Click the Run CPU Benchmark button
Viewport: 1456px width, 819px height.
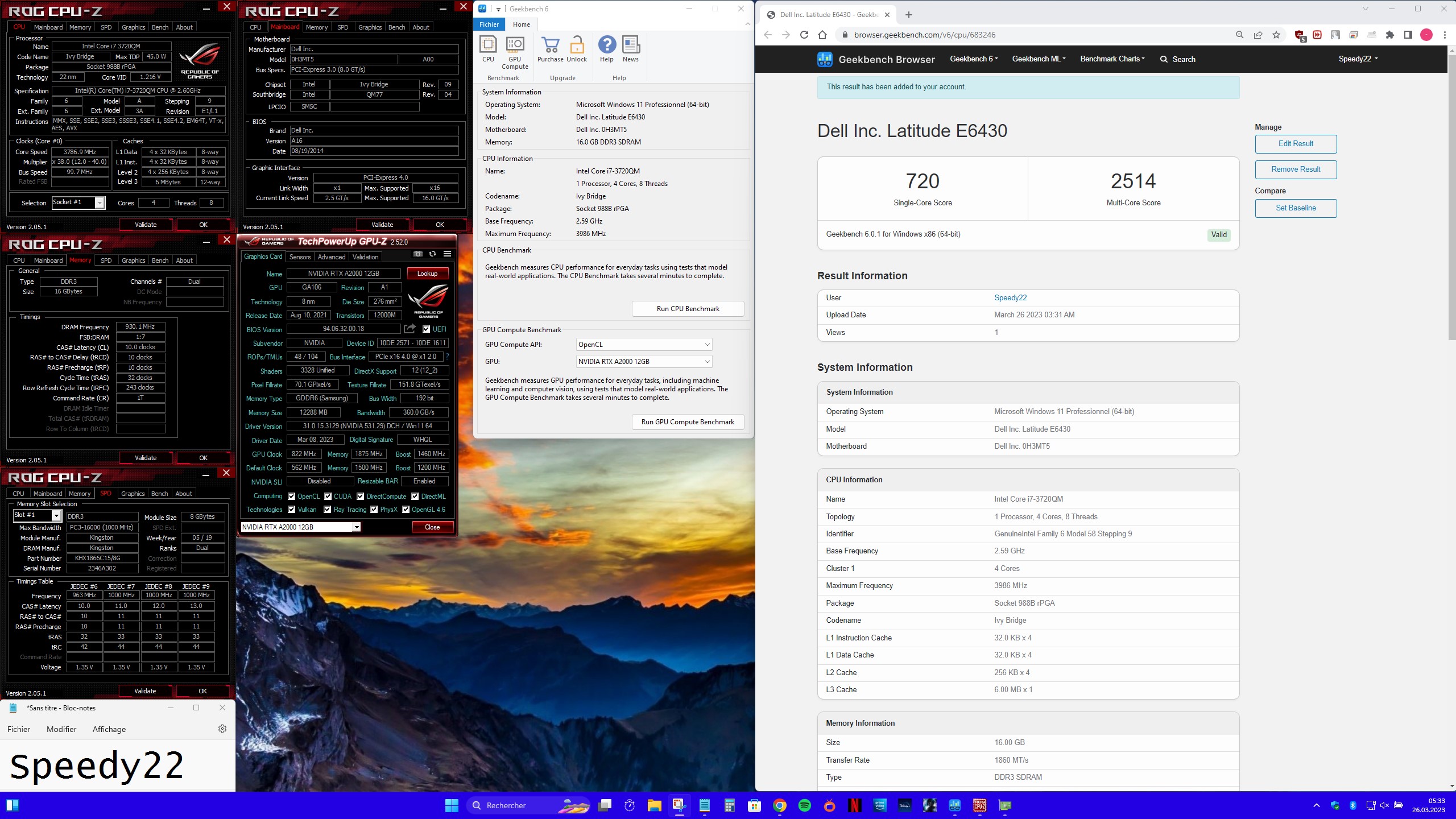(688, 309)
